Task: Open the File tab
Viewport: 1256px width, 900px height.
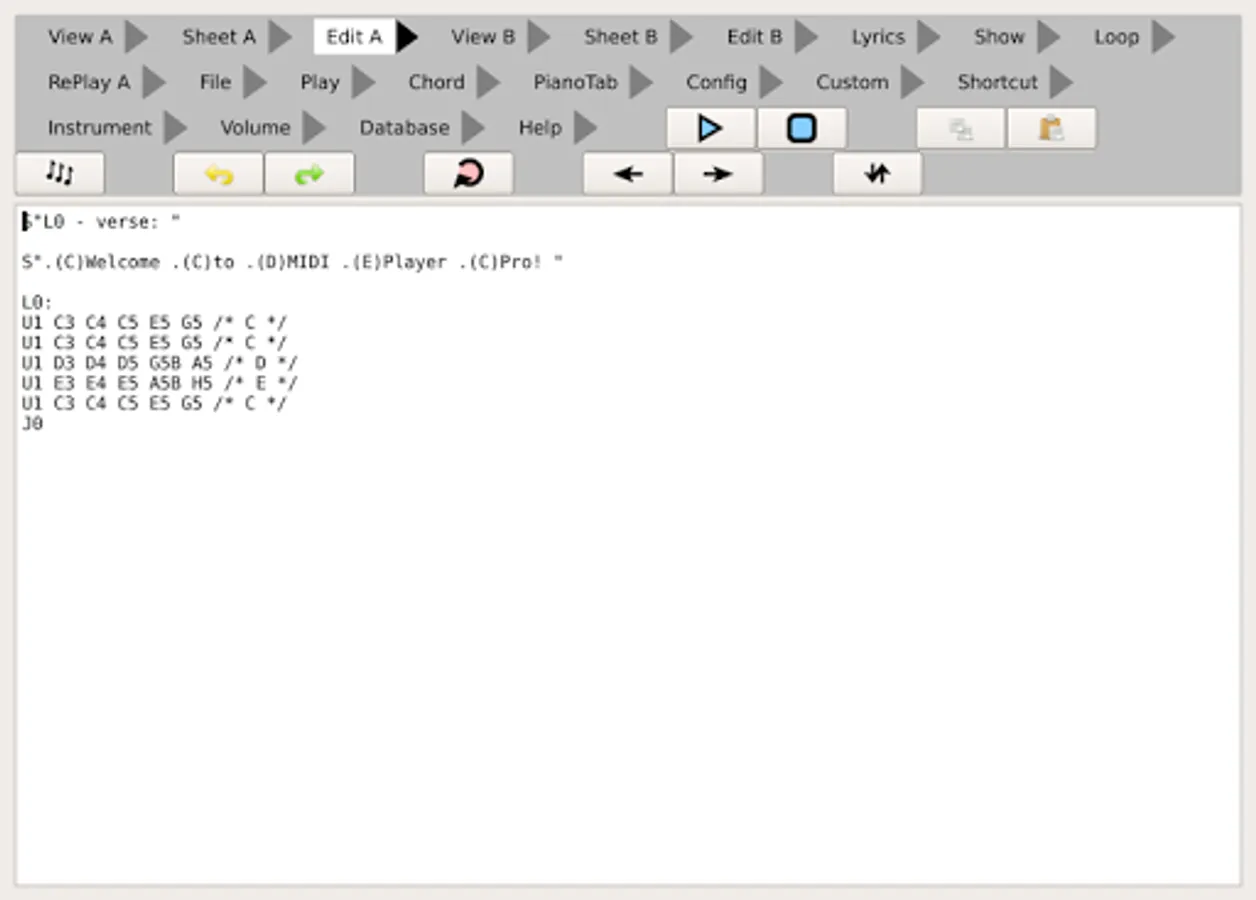Action: click(215, 82)
